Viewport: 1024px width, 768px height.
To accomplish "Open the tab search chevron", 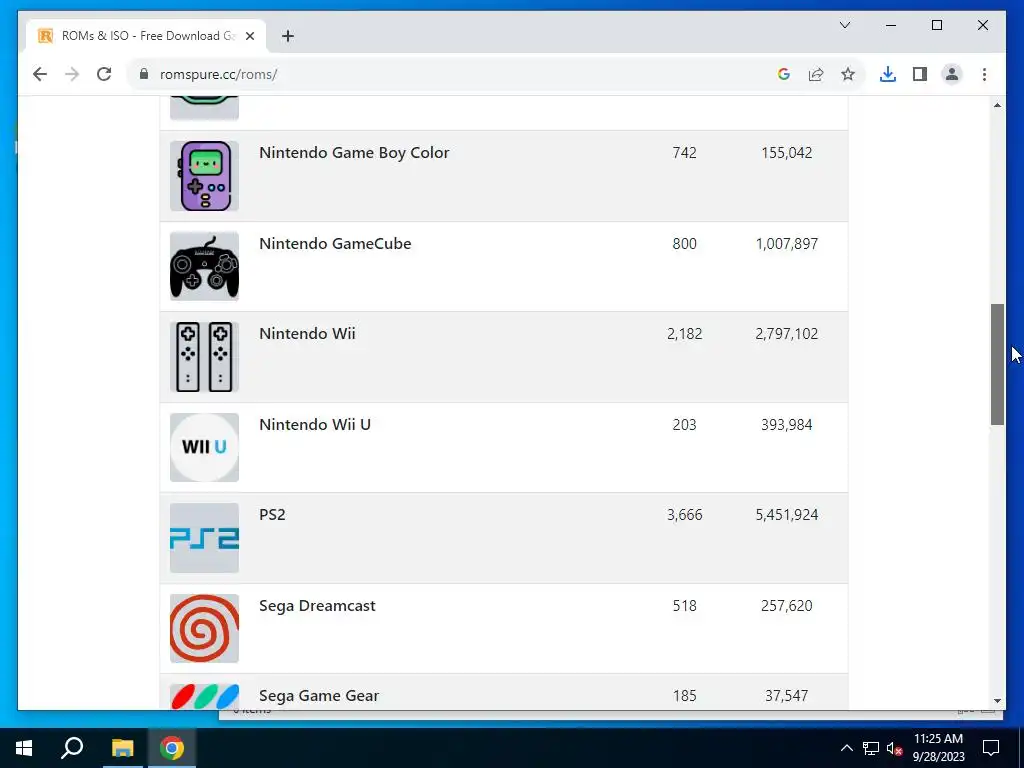I will click(844, 25).
